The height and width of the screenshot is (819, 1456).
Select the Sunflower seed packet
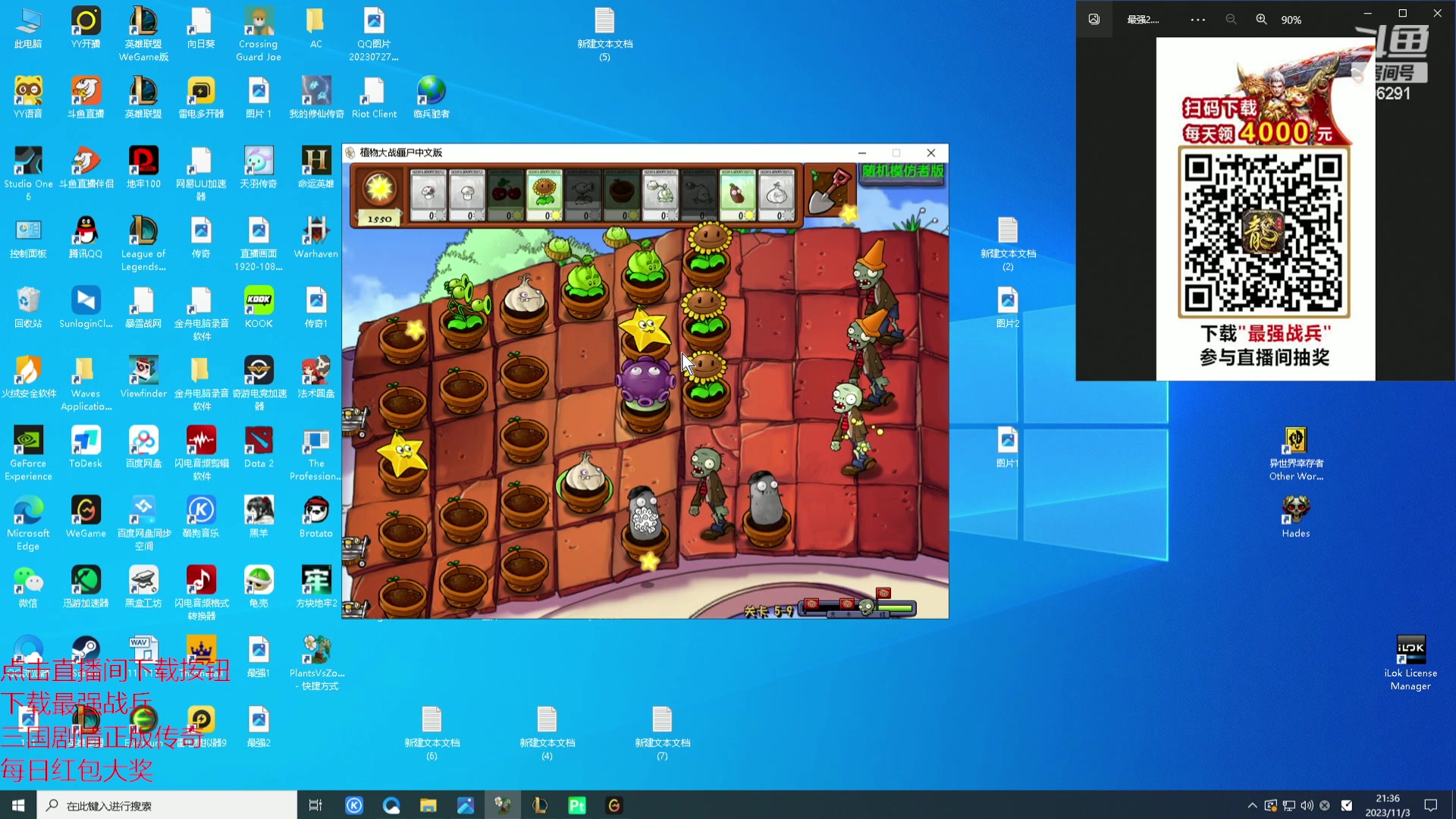click(x=544, y=195)
